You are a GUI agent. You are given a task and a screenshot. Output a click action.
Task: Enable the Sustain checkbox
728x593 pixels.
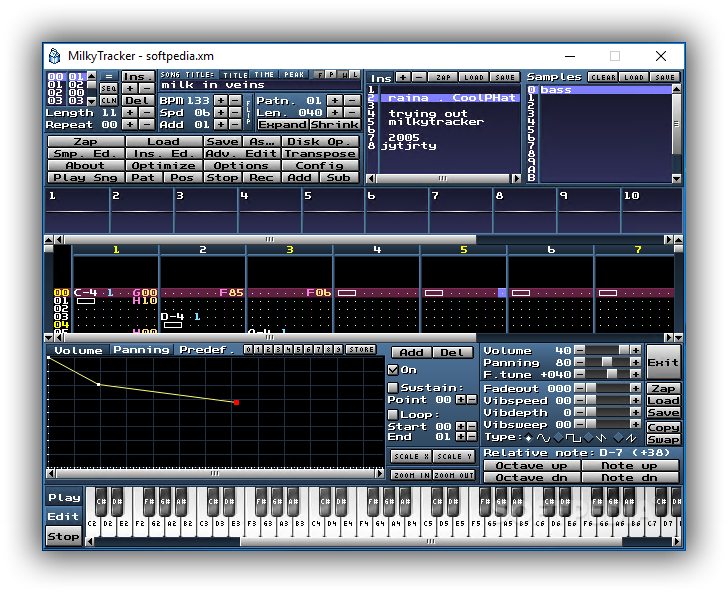tap(393, 388)
